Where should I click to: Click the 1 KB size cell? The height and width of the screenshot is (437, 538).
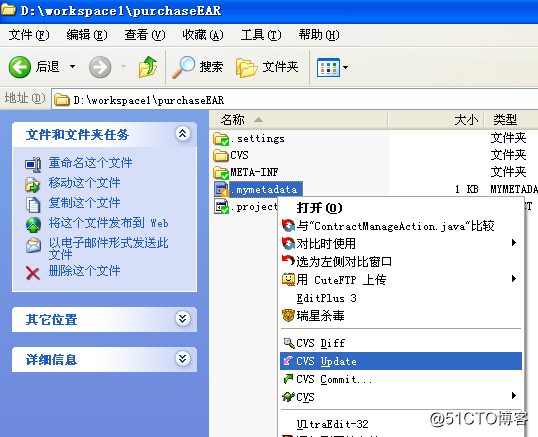467,189
